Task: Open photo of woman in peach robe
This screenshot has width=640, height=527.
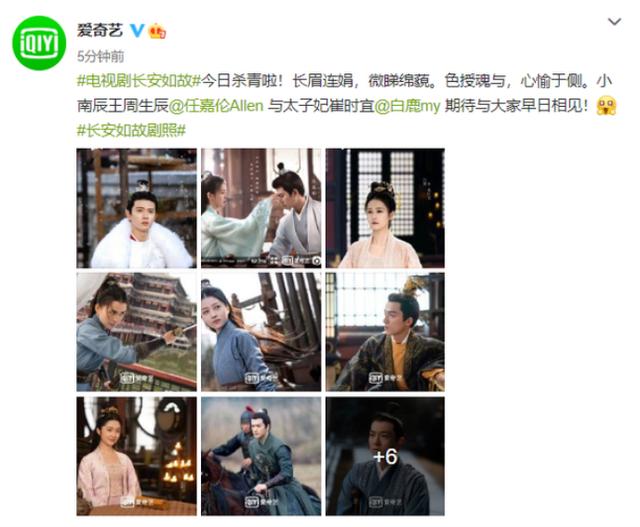Action: (385, 208)
